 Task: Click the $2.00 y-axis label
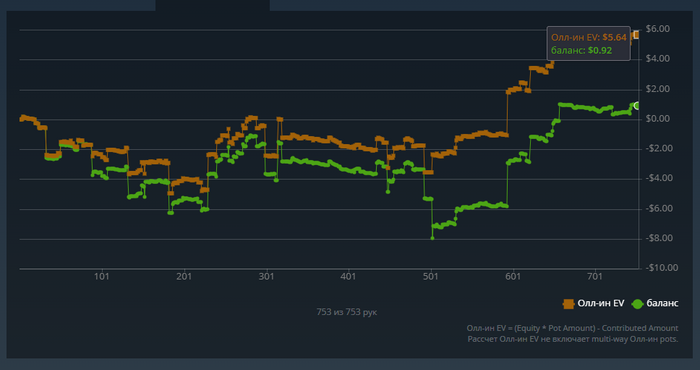[657, 89]
